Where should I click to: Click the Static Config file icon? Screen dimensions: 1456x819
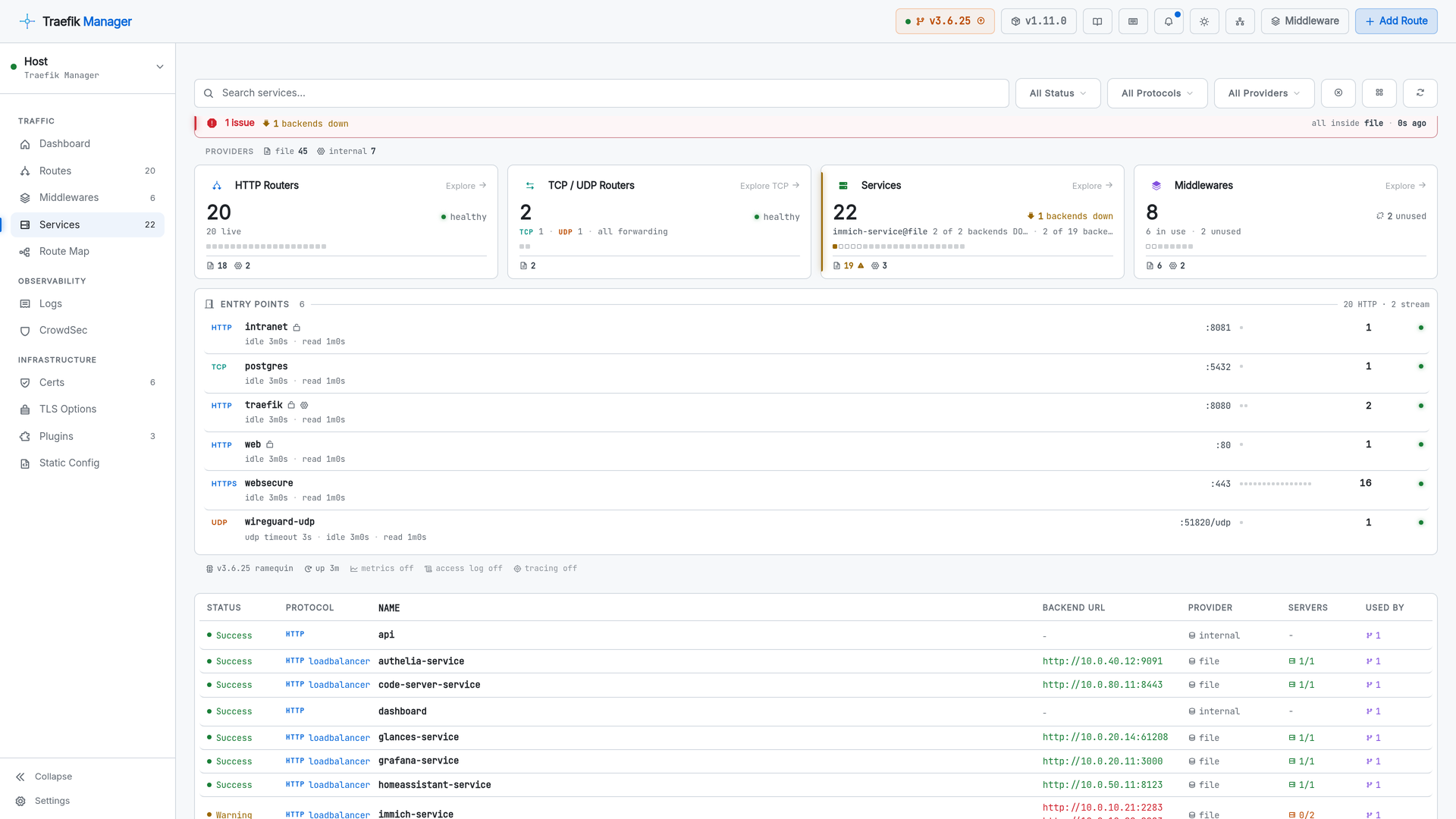tap(25, 464)
